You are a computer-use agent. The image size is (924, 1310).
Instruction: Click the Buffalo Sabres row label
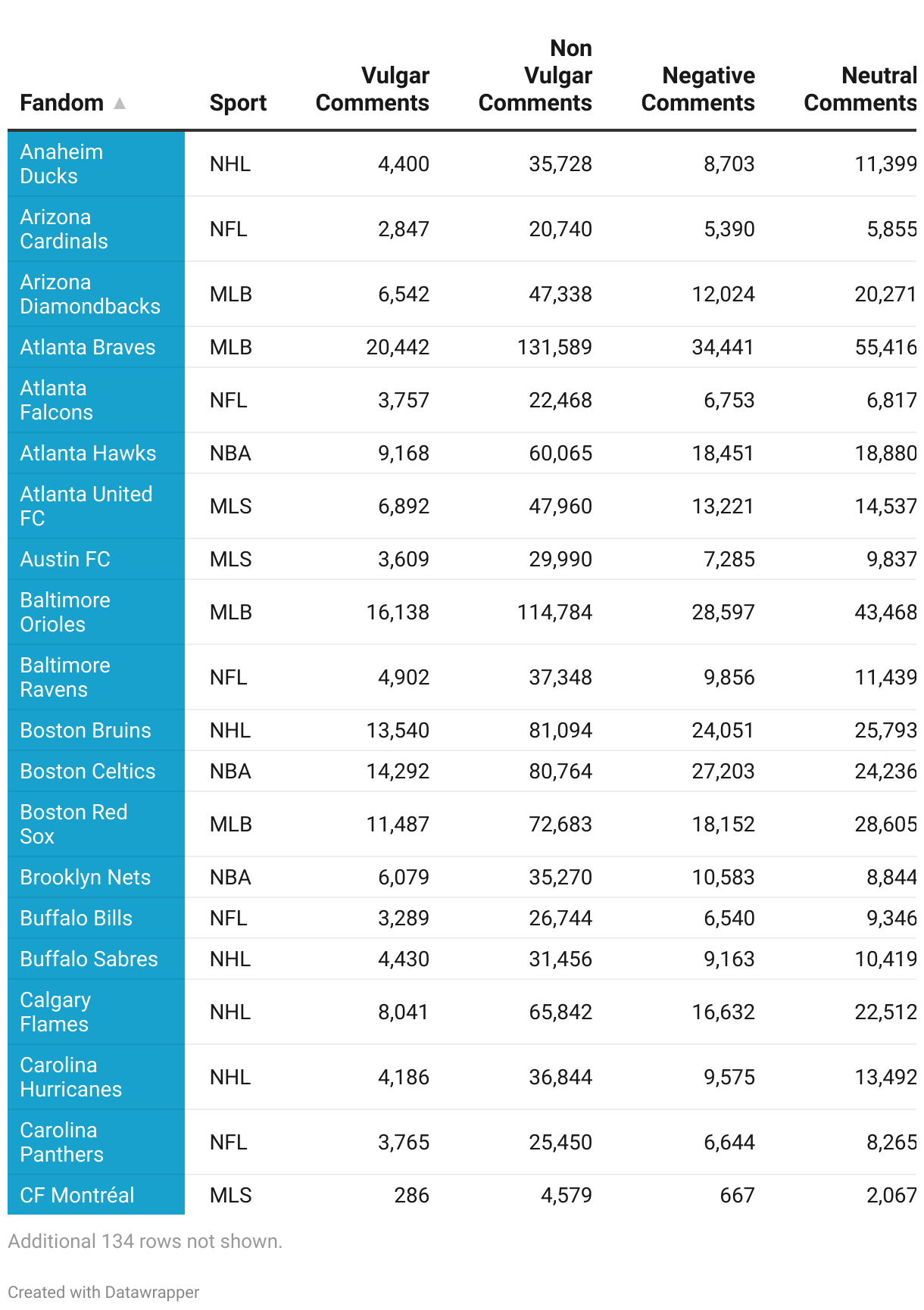click(x=89, y=959)
